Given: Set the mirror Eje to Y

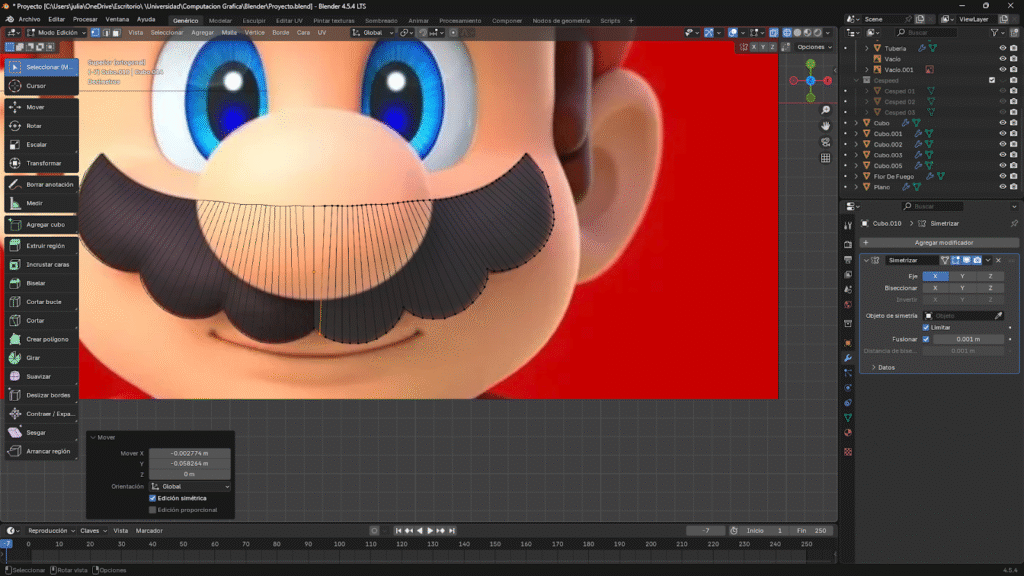Looking at the screenshot, I should pos(962,276).
